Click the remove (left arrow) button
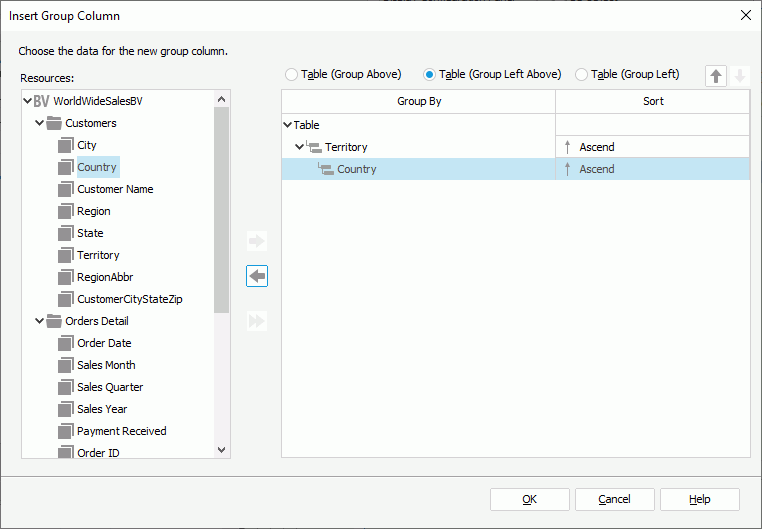Viewport: 762px width, 529px height. point(257,277)
